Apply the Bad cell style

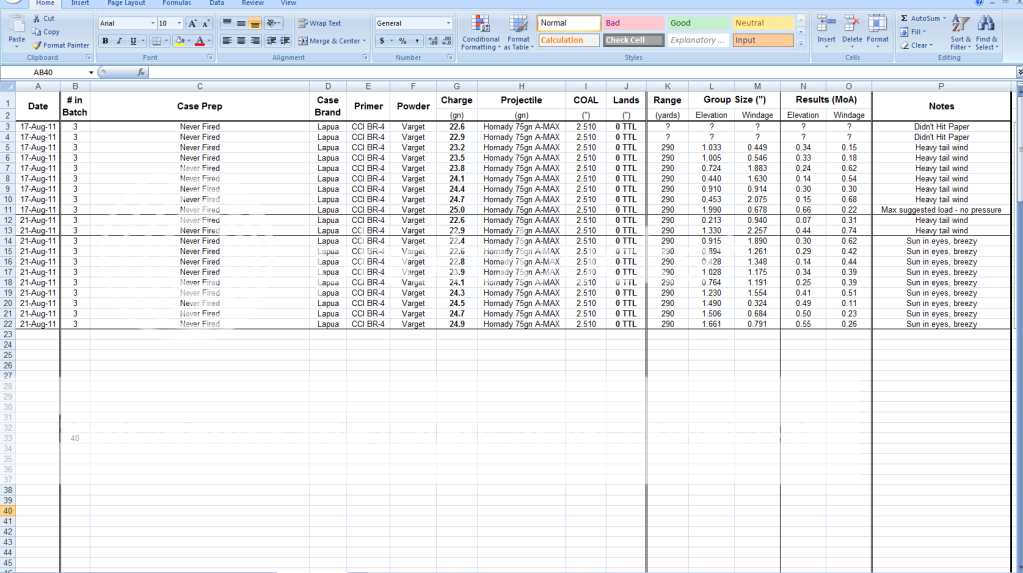pos(634,23)
